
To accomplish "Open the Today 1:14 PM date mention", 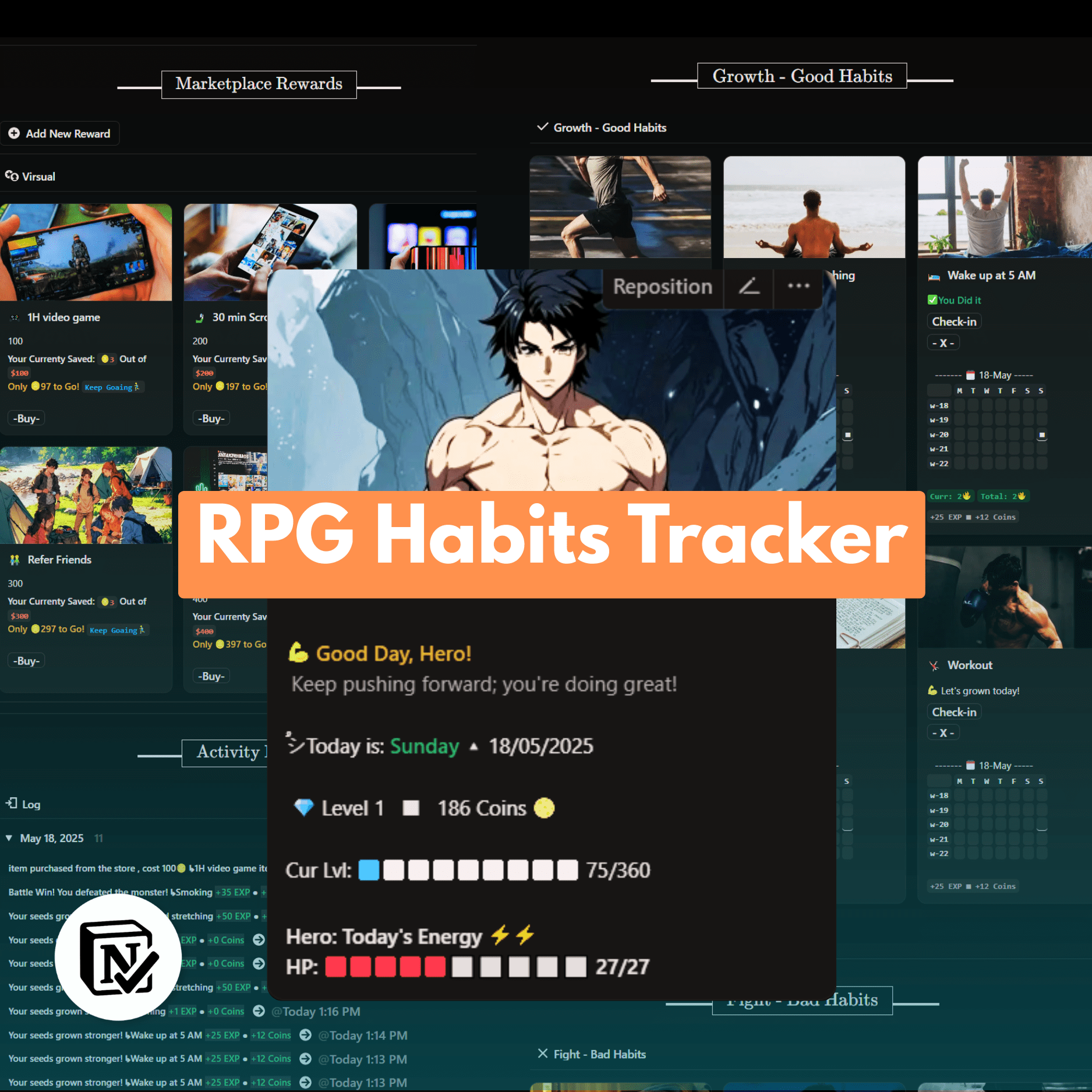I will (363, 1036).
